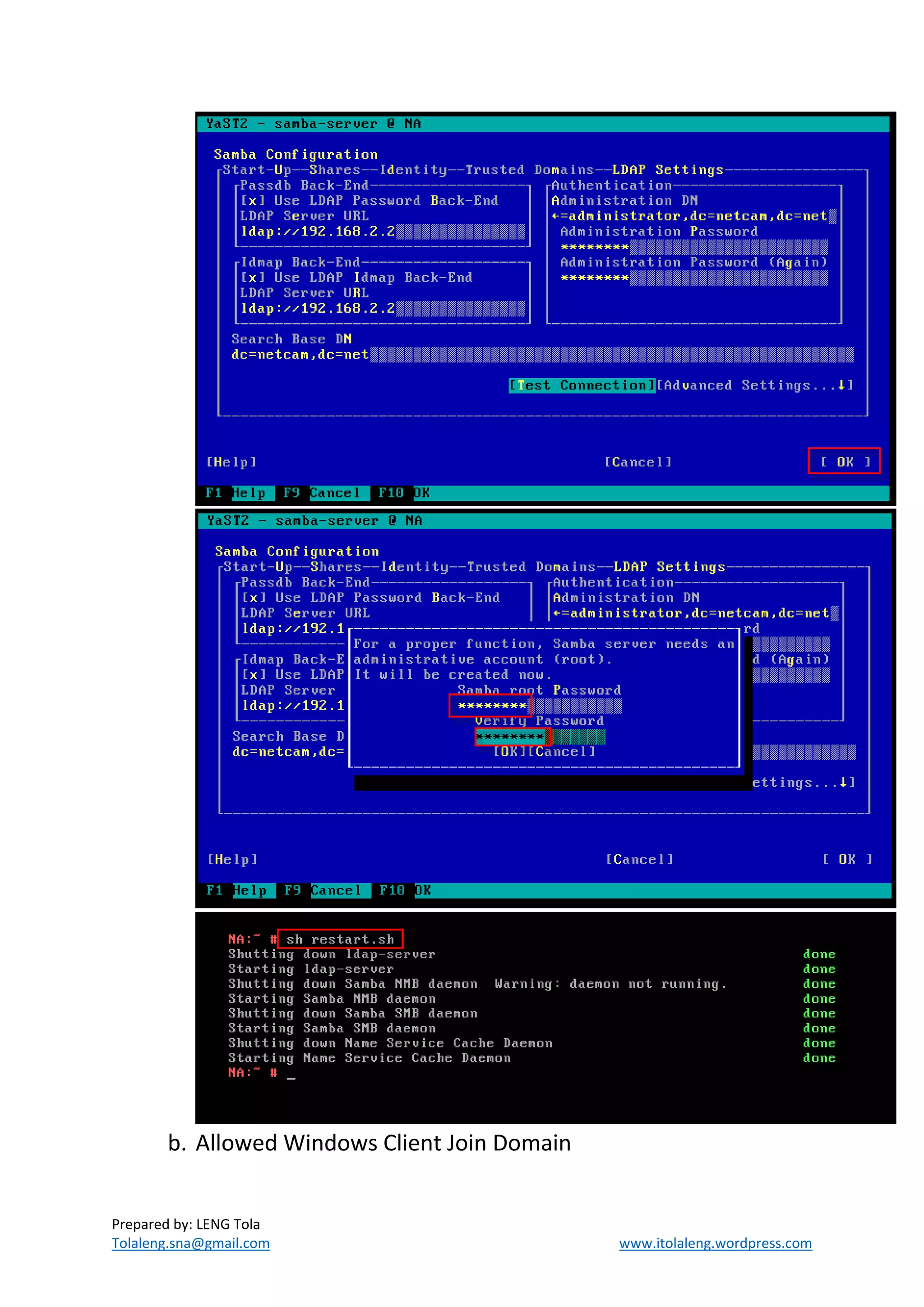Click 'Prepared by: LENG Tola' footer text
The height and width of the screenshot is (1307, 924).
(185, 1224)
